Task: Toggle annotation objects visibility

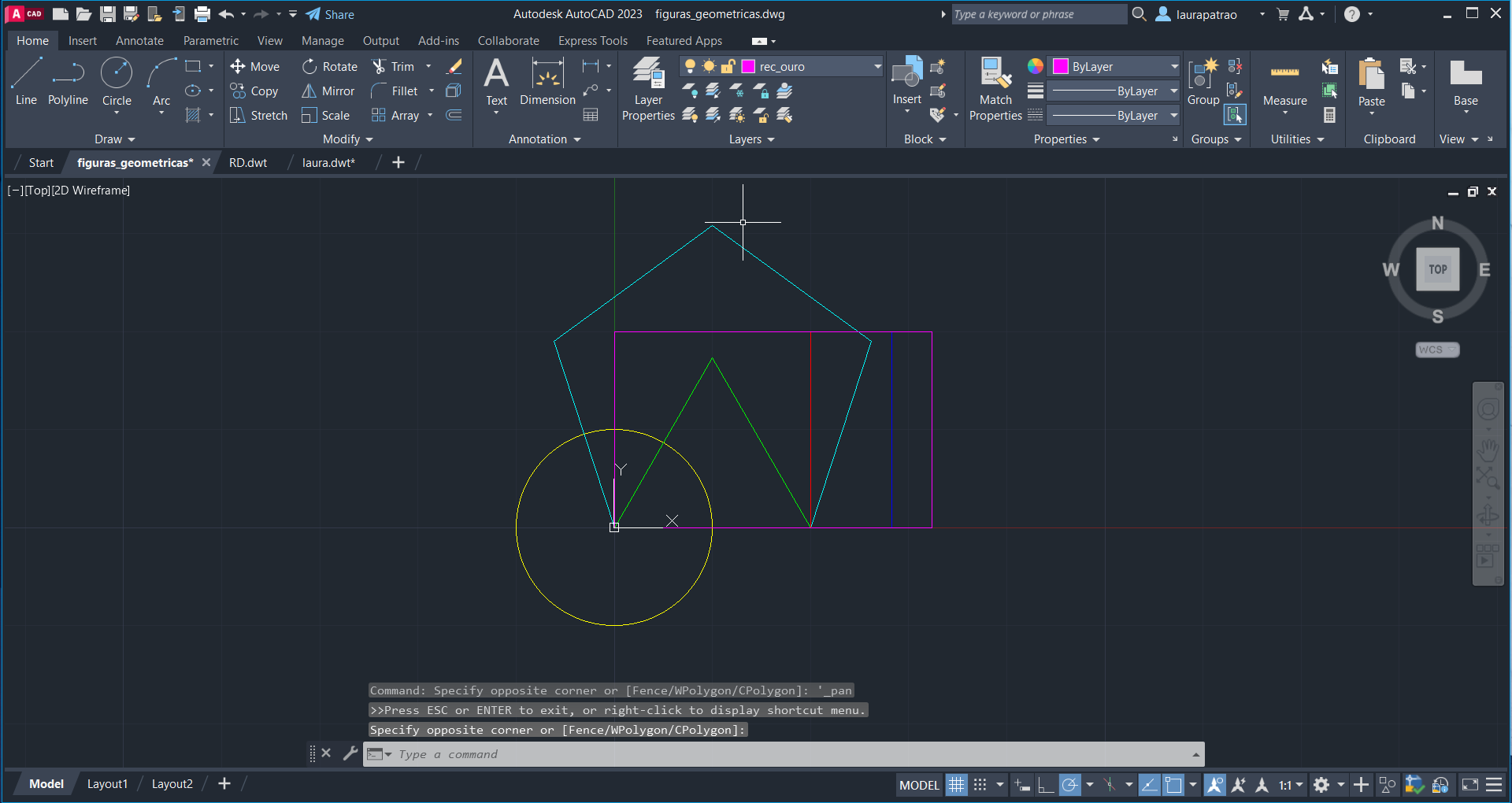Action: tap(1215, 784)
